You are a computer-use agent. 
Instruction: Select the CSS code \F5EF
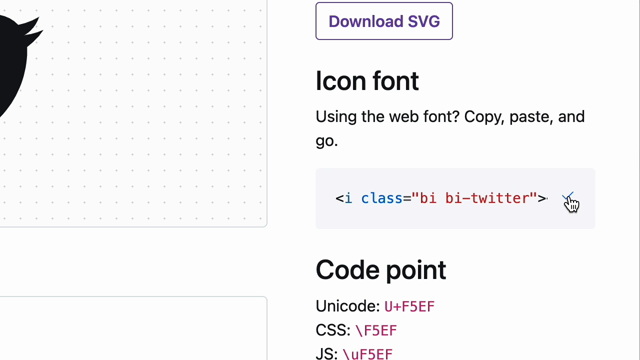tap(376, 330)
